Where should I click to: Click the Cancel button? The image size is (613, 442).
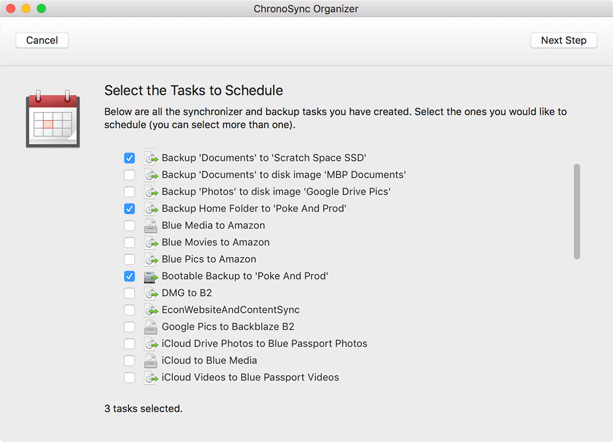tap(42, 40)
